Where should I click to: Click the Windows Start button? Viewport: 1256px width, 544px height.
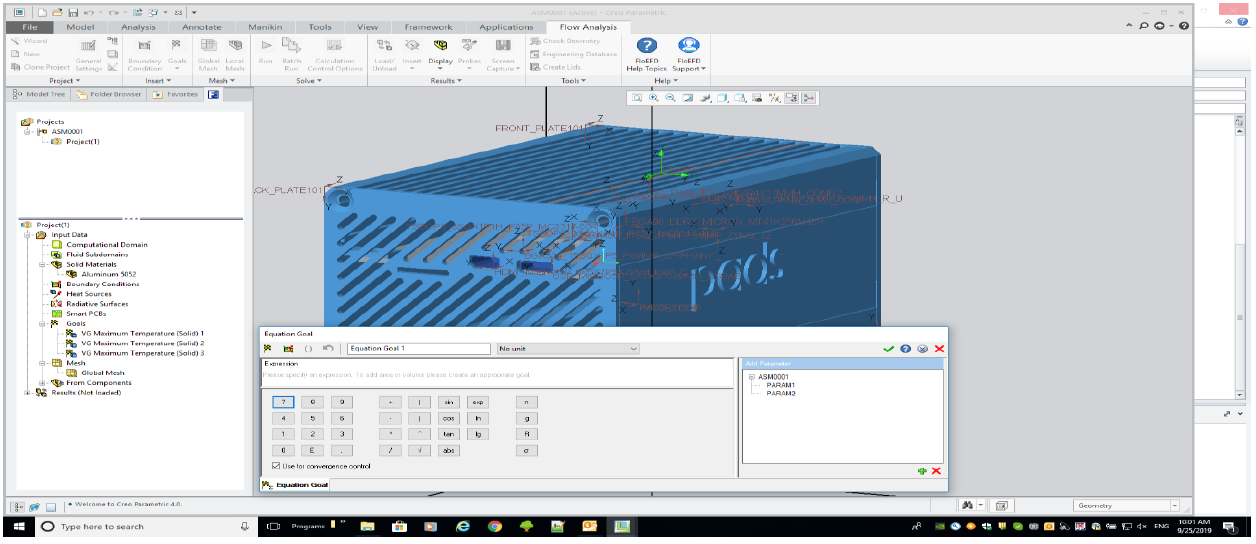click(x=19, y=526)
